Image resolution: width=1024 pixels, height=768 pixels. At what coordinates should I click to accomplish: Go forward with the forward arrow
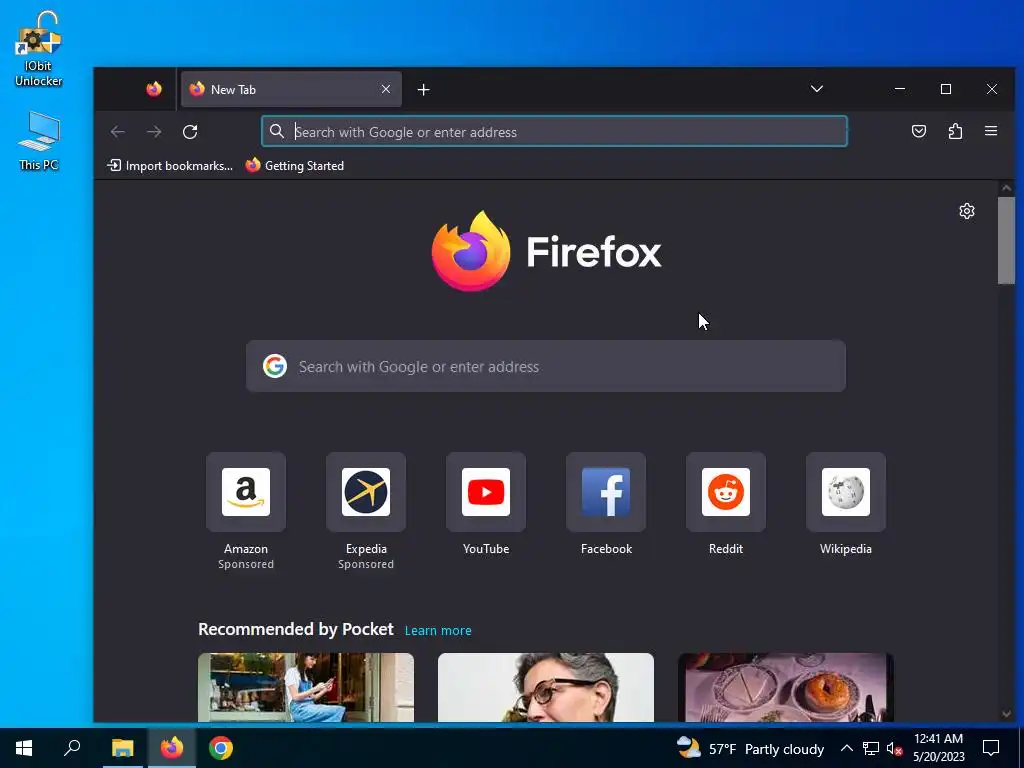click(x=154, y=132)
